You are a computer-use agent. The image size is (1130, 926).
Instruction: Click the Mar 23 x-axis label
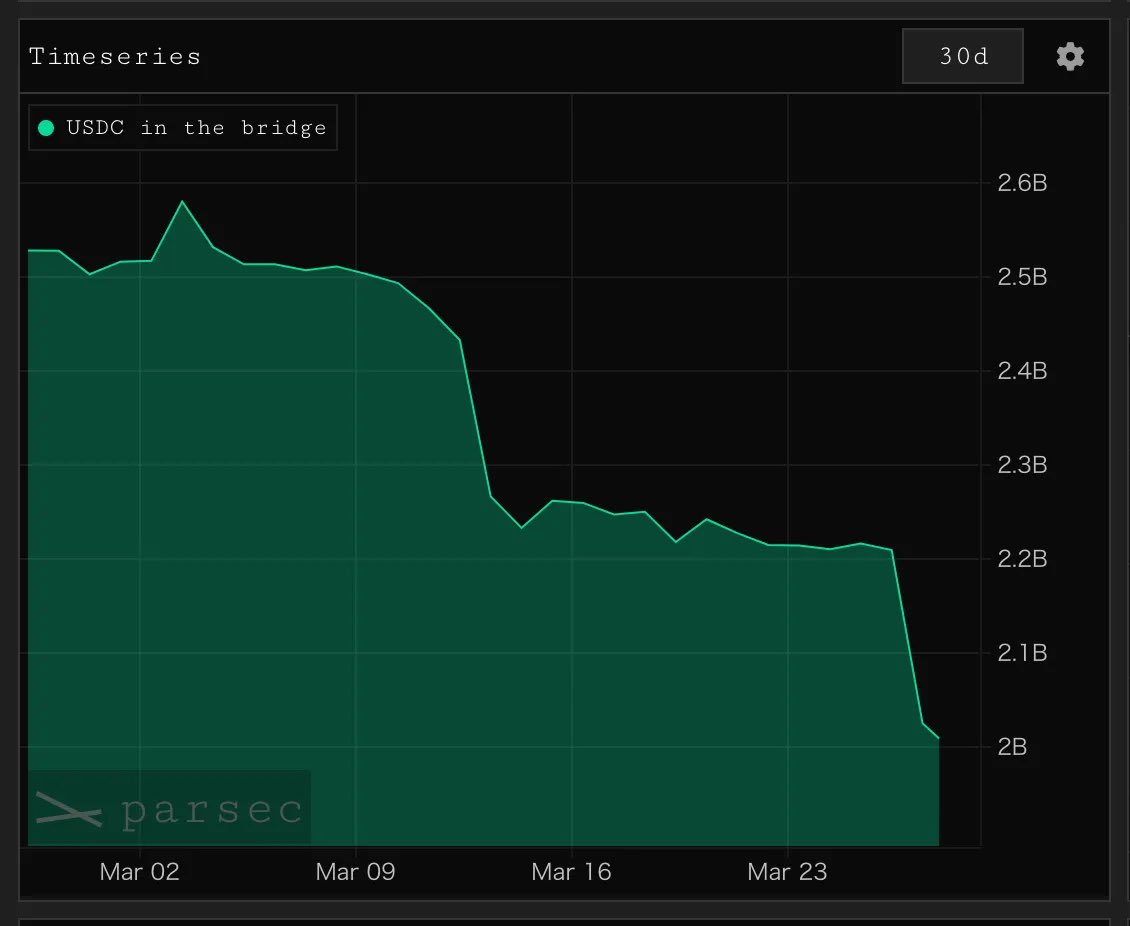[787, 872]
